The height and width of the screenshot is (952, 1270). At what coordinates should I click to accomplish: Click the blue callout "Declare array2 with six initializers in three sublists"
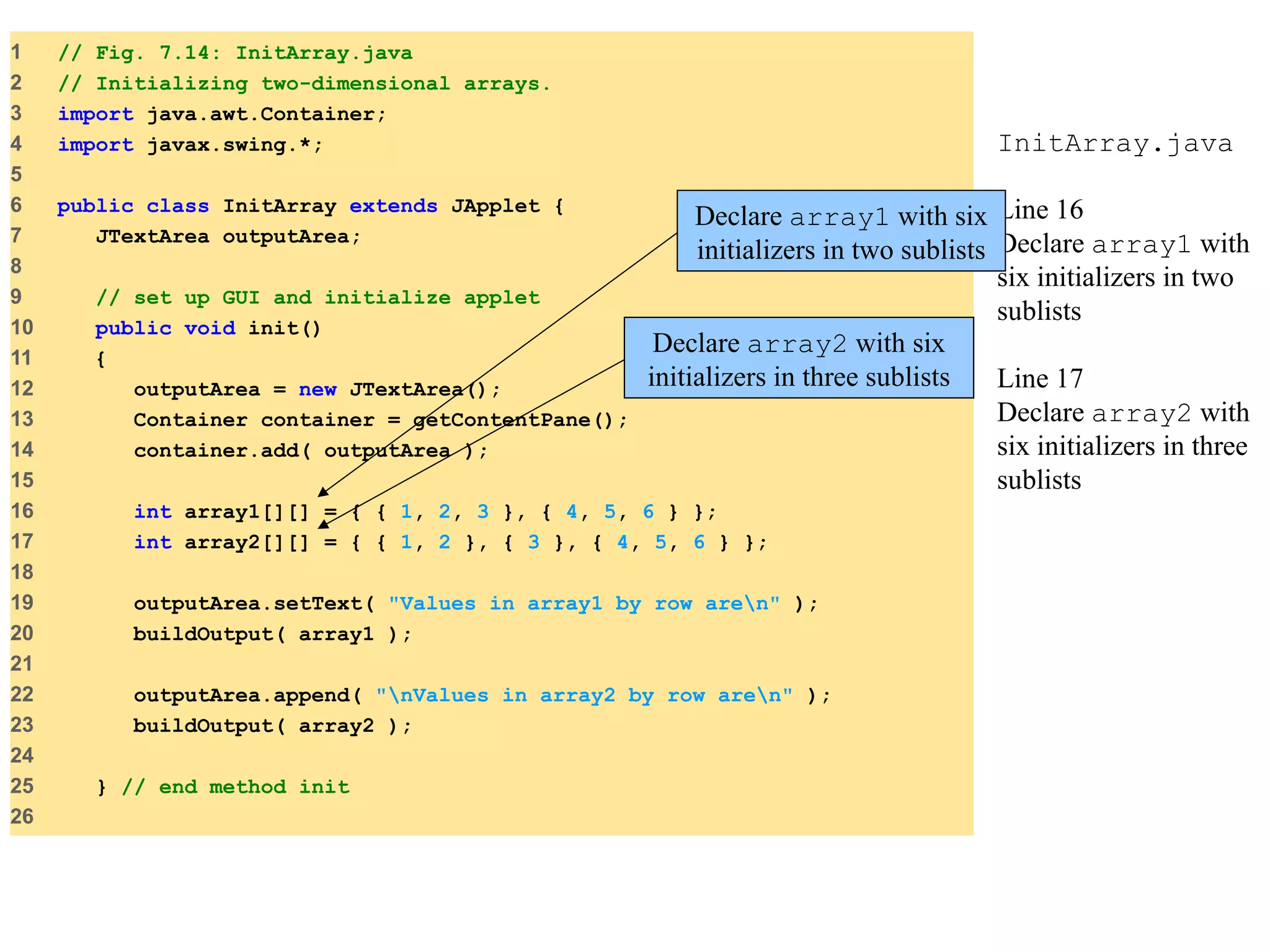(x=799, y=358)
